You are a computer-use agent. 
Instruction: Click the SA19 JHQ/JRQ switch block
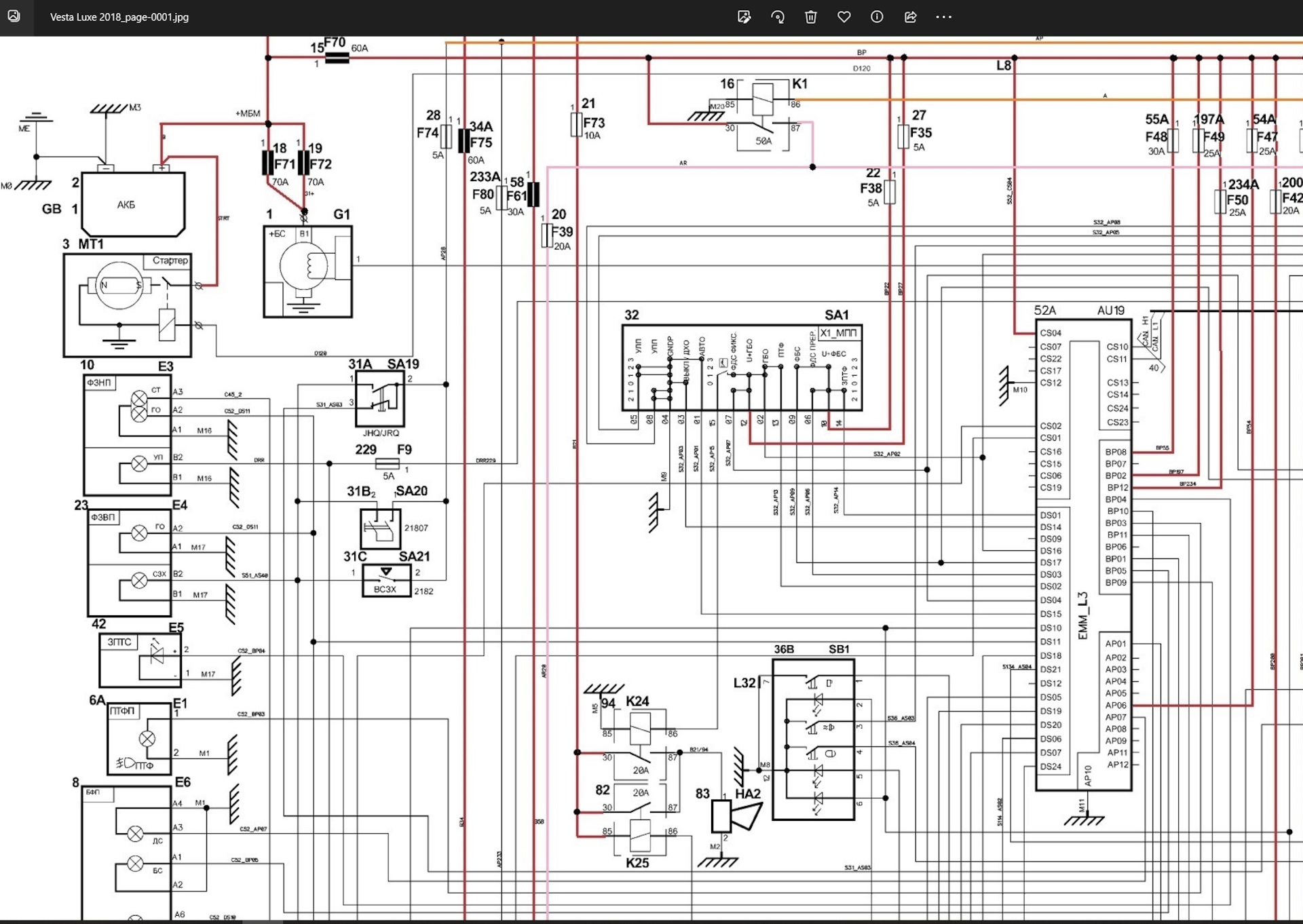click(379, 398)
